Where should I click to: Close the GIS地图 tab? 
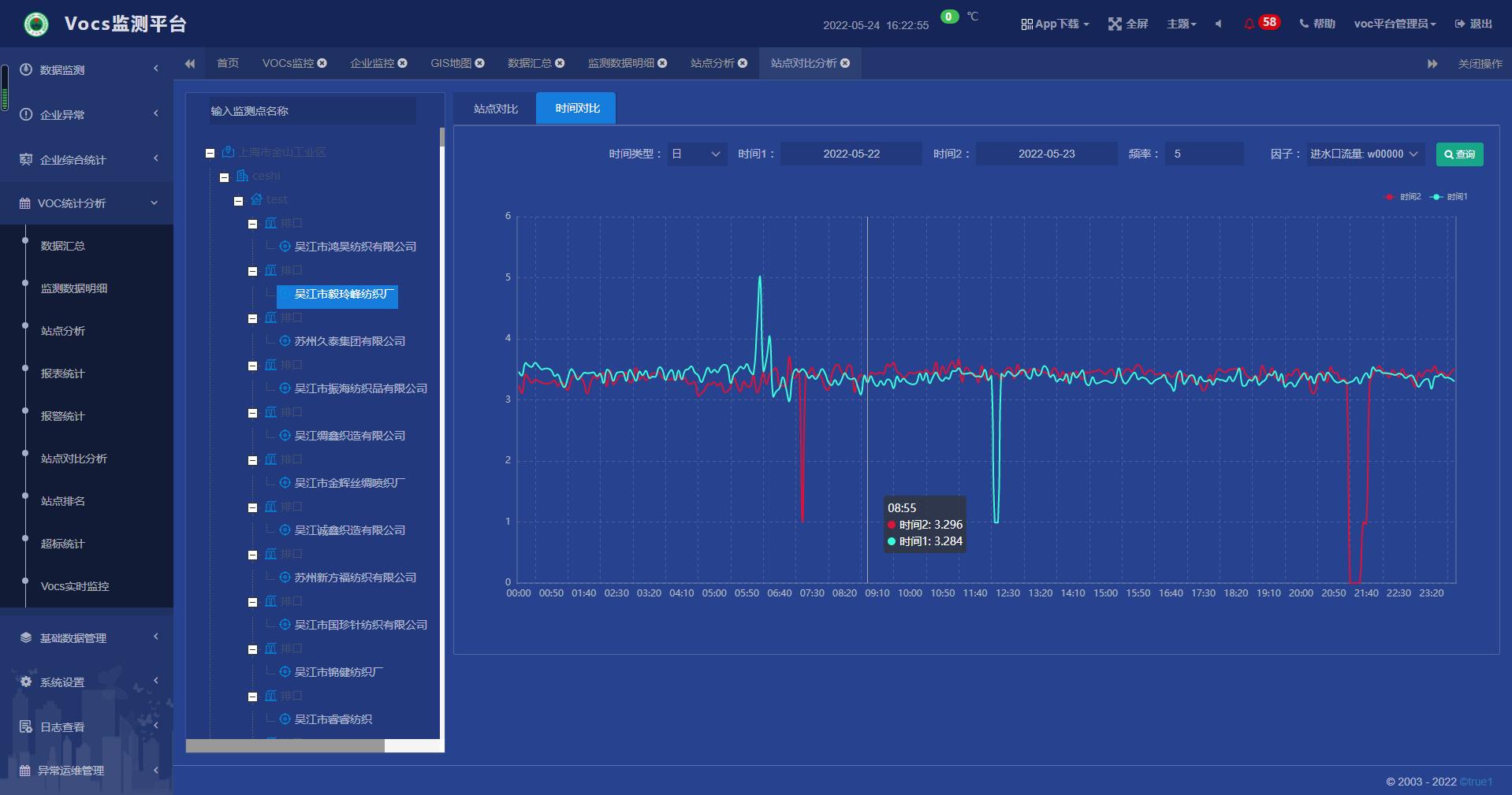pyautogui.click(x=480, y=63)
